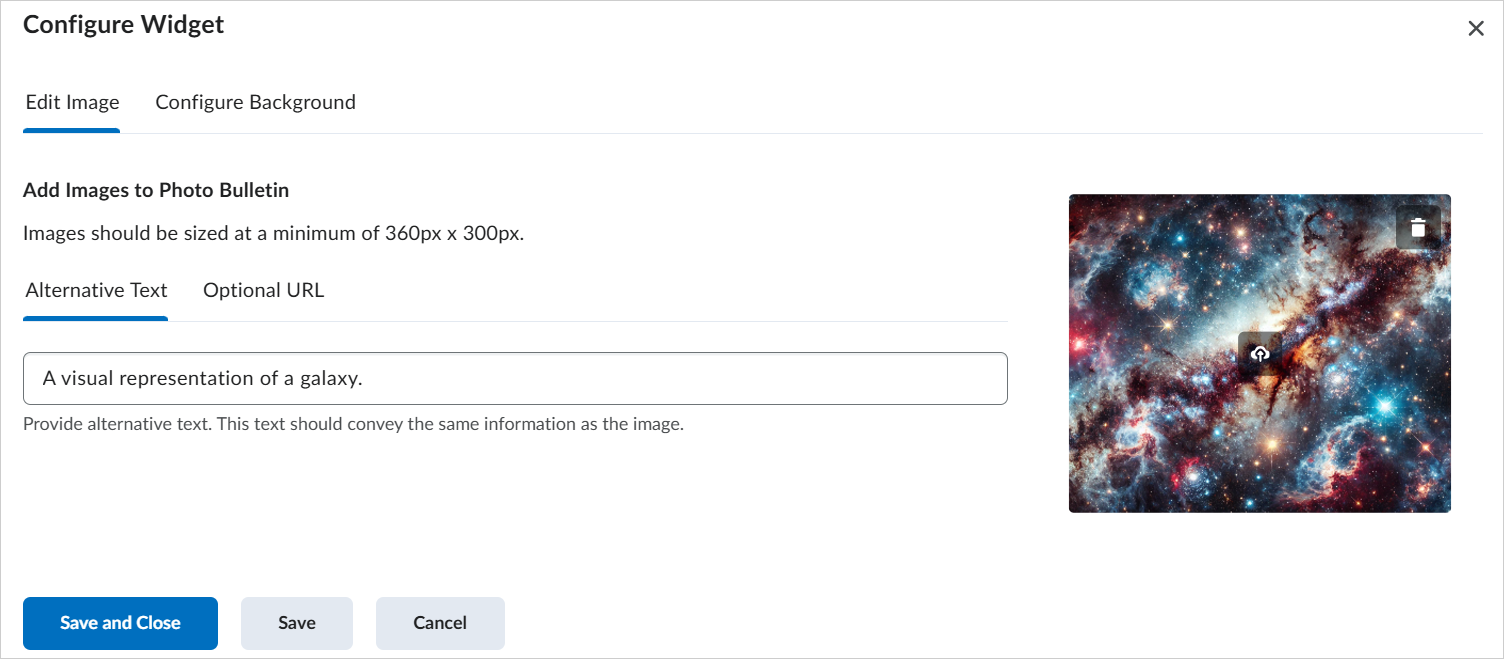Edit the galaxy alternative text description
Image resolution: width=1504 pixels, height=659 pixels.
(x=515, y=378)
